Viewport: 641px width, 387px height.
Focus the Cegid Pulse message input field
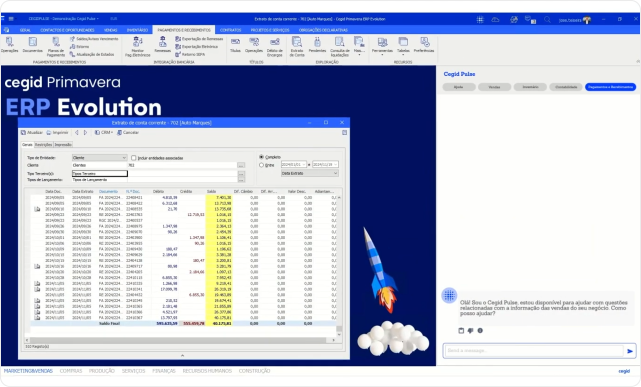coord(534,351)
